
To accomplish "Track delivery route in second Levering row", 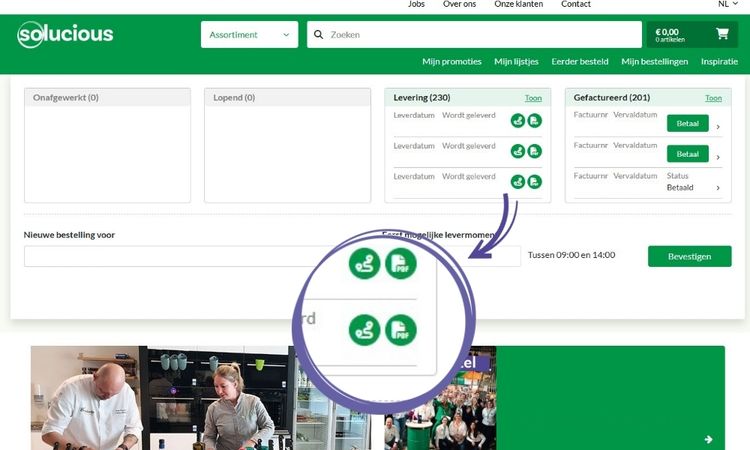I will (518, 151).
